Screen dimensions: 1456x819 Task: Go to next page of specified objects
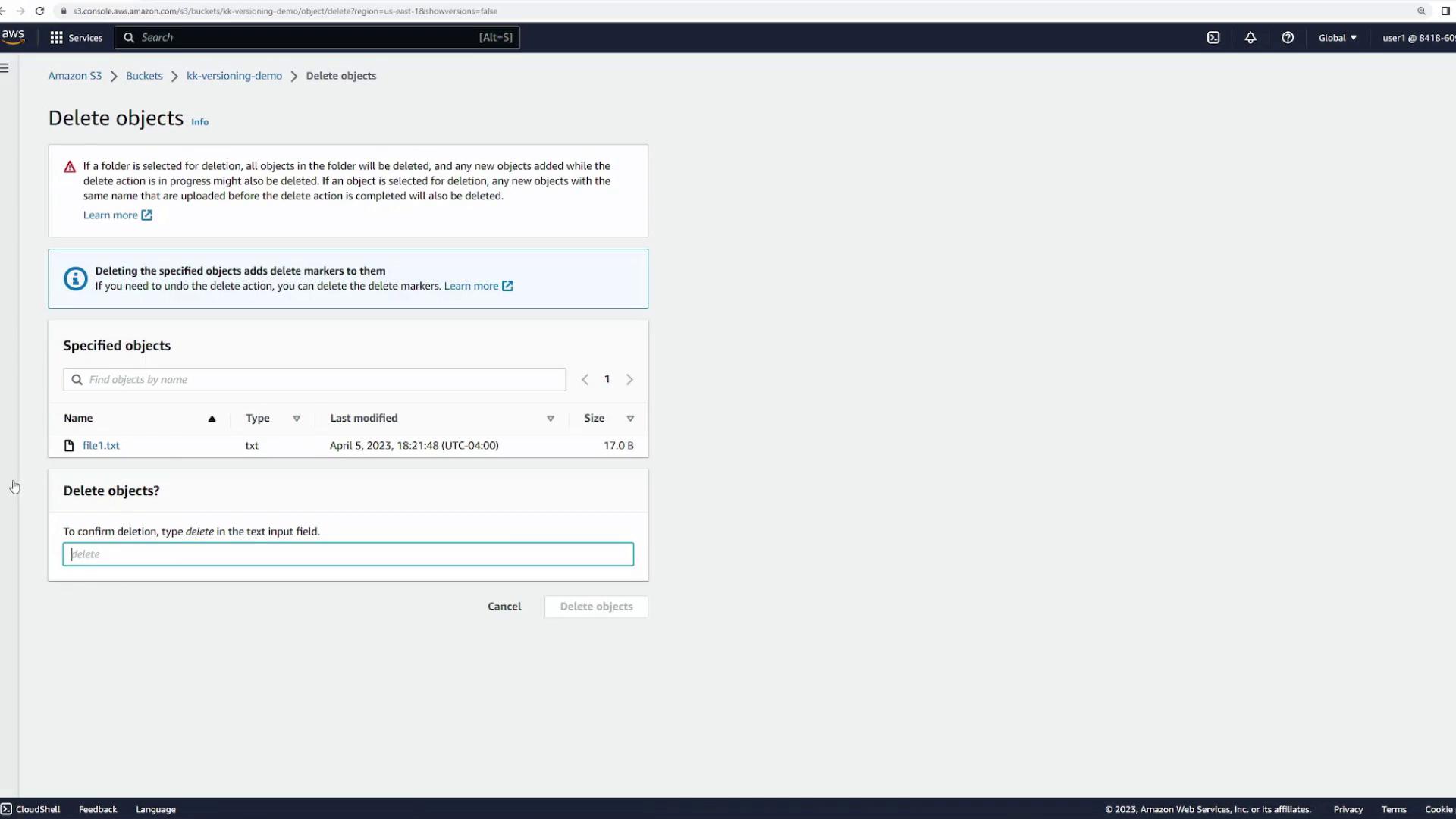(629, 380)
